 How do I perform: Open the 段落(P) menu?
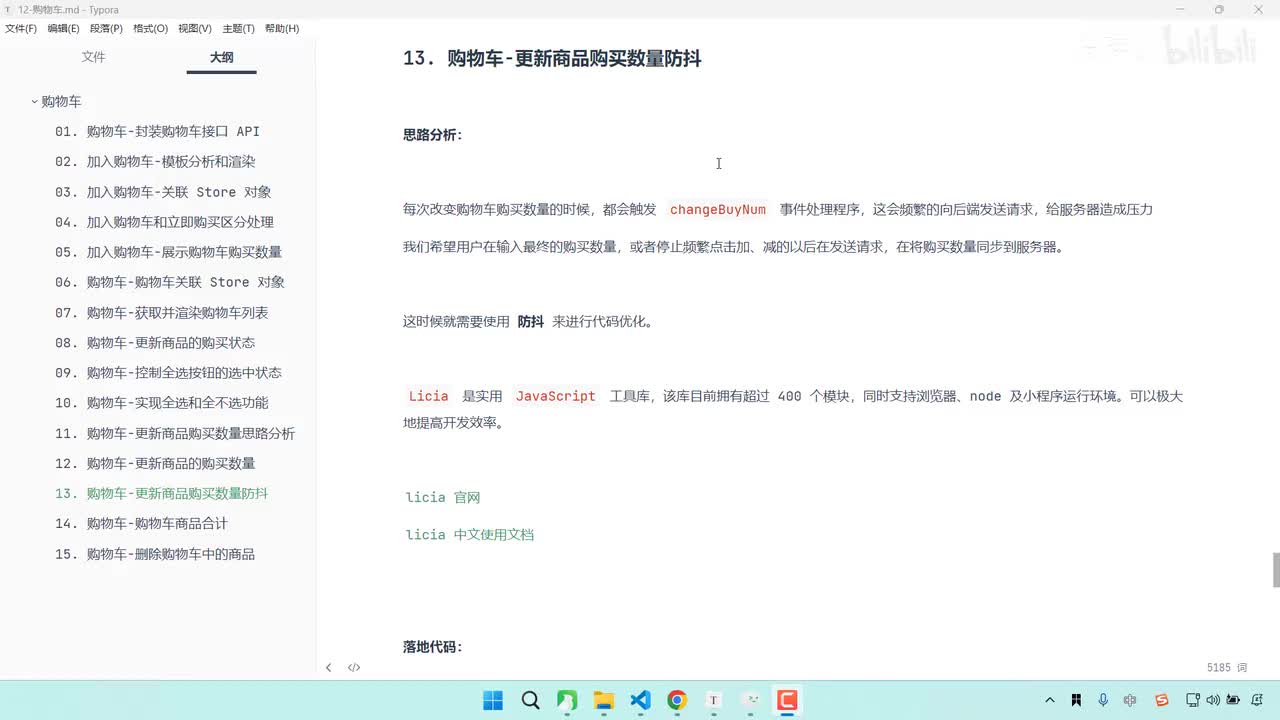[x=106, y=29]
